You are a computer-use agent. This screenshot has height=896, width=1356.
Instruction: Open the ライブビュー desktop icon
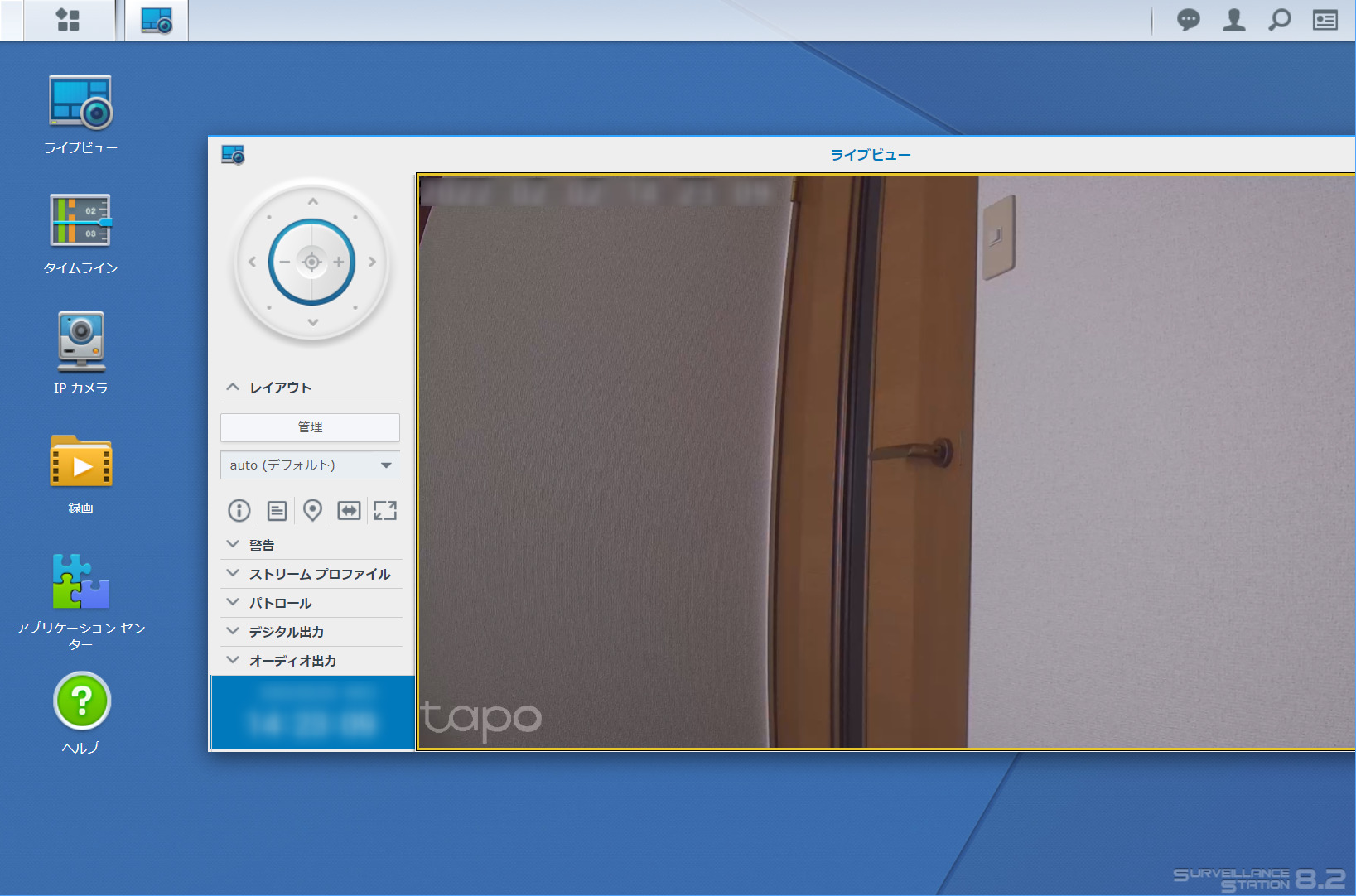click(x=80, y=114)
